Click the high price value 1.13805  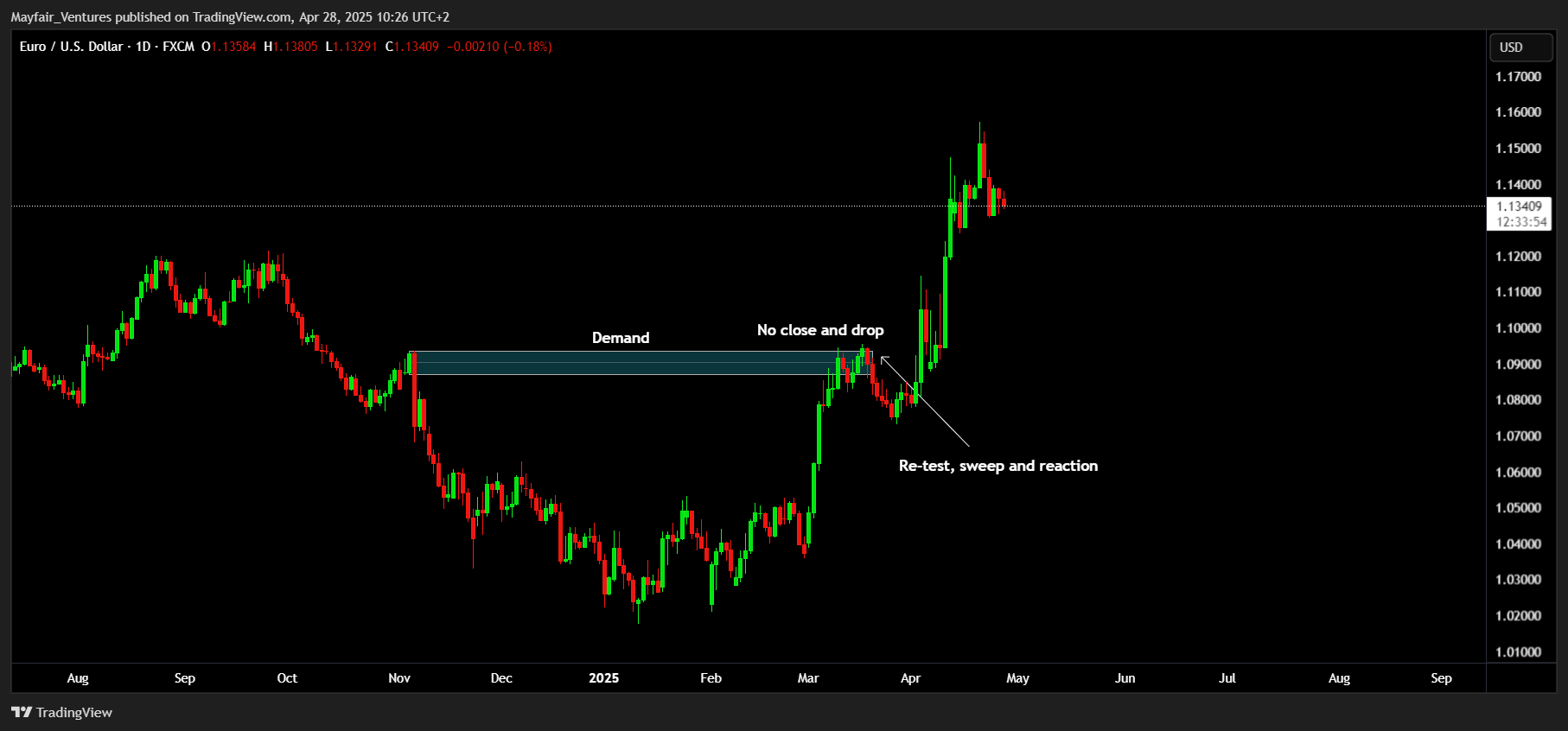point(296,47)
